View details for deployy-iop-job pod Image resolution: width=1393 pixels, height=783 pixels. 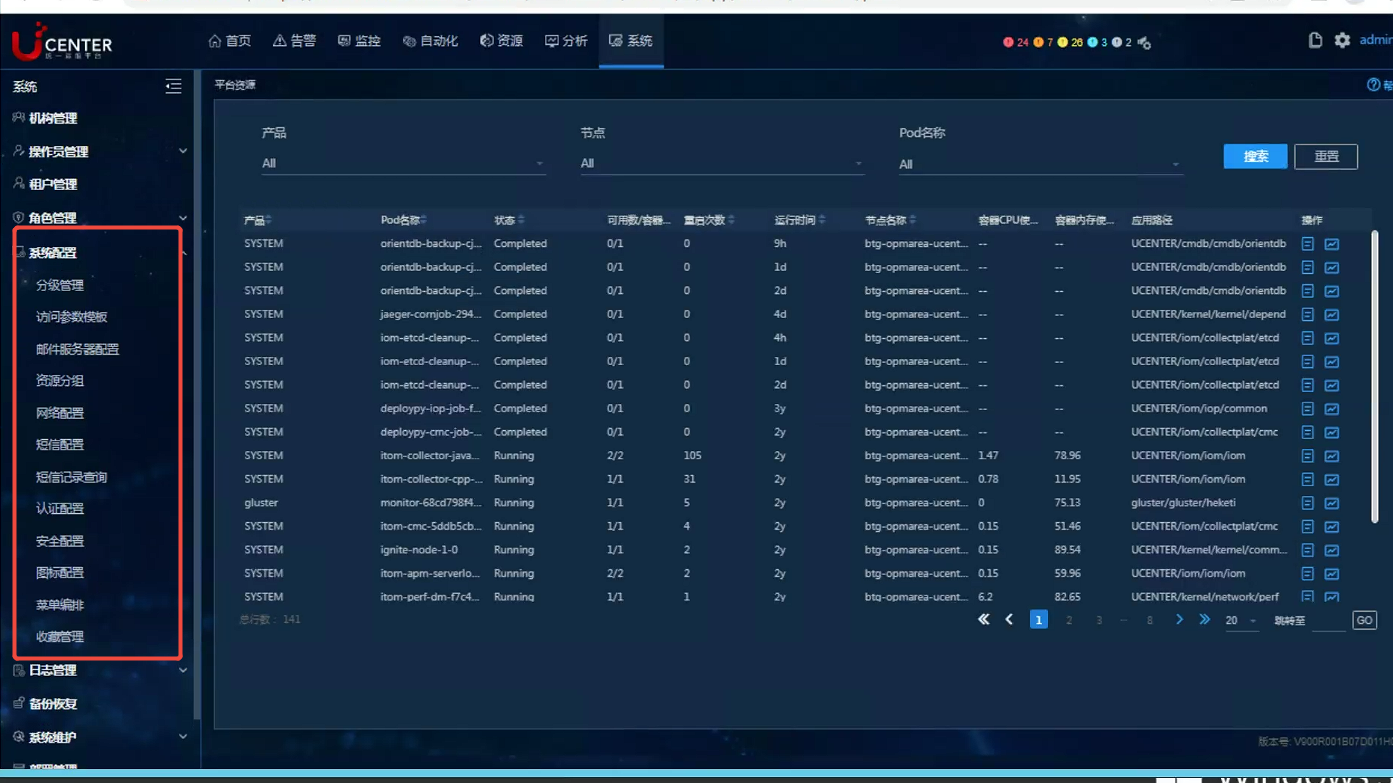point(1307,409)
